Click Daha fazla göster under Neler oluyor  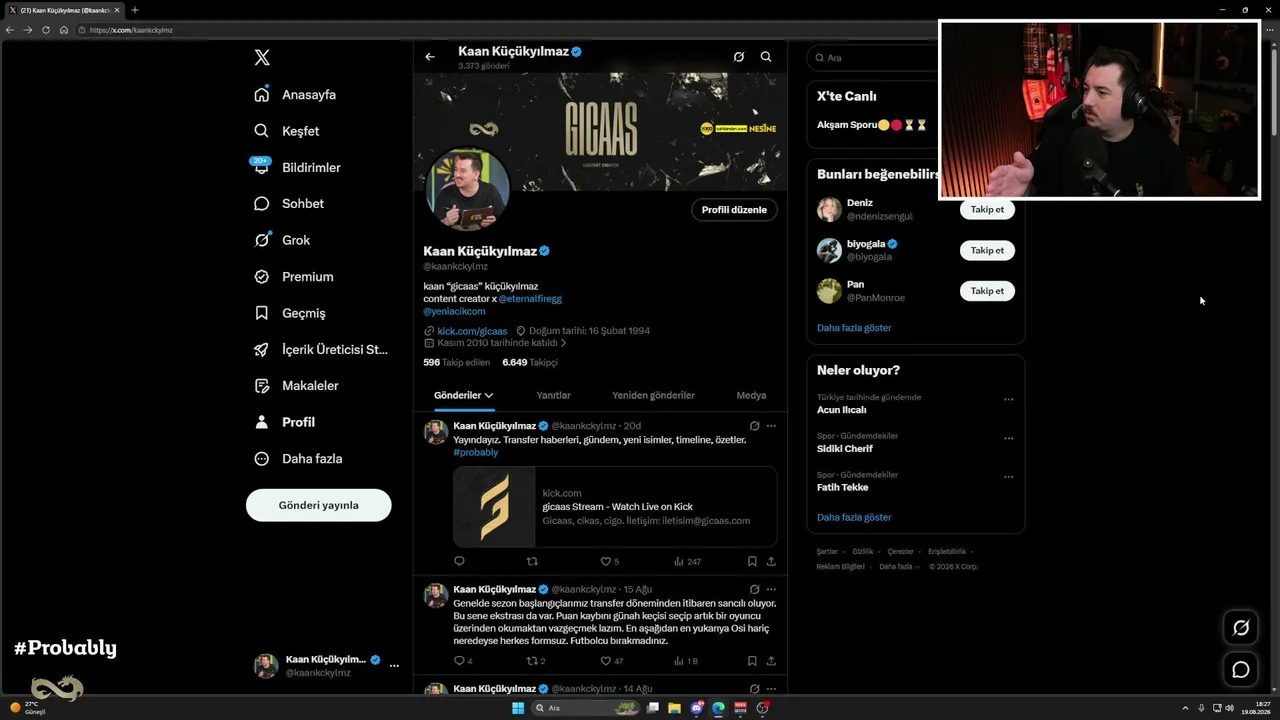[x=854, y=518]
